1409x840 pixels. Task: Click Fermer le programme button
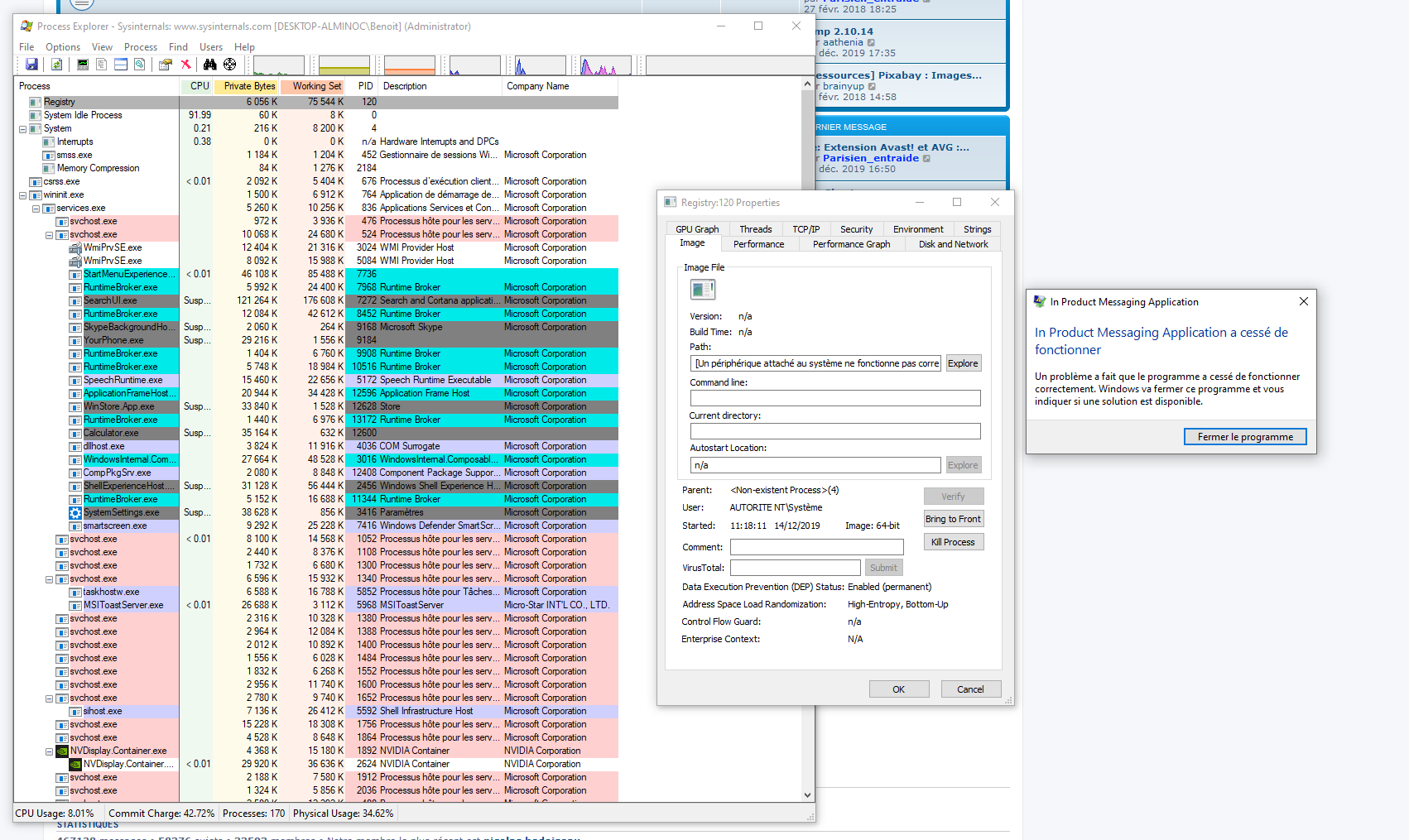click(x=1245, y=437)
